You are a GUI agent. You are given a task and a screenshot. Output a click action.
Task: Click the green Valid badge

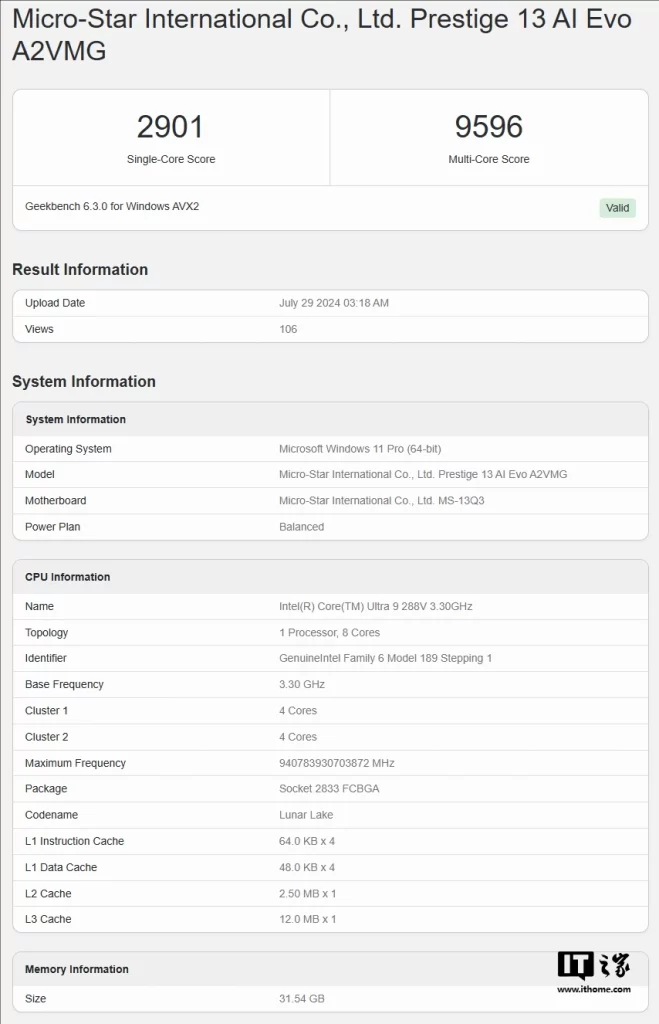coord(617,208)
